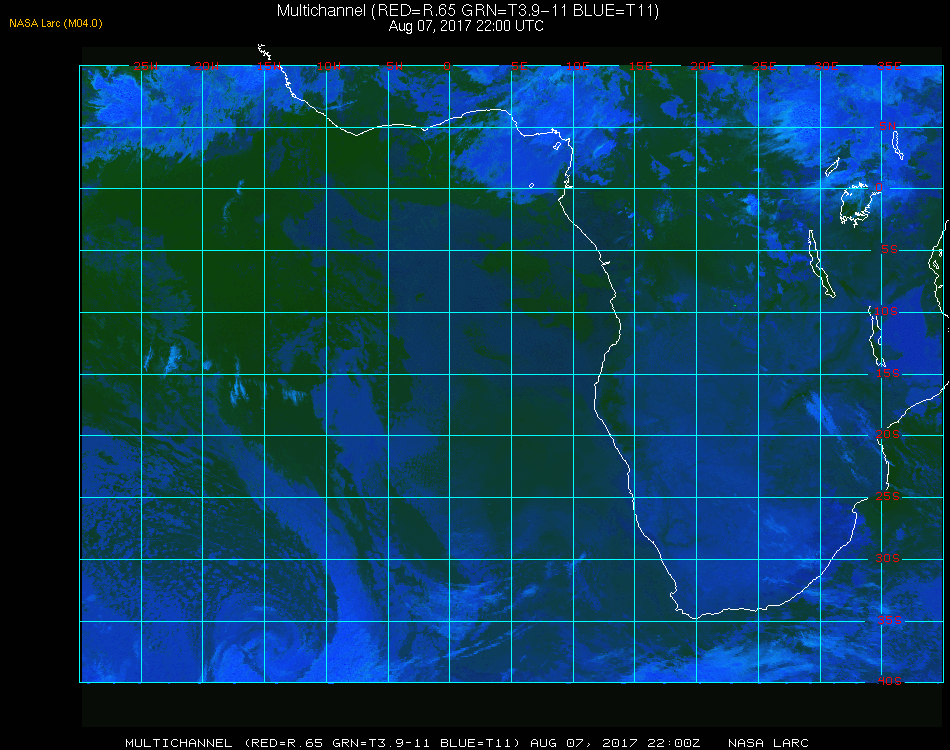Click the 35E longitude label
This screenshot has width=950, height=750.
[x=889, y=66]
